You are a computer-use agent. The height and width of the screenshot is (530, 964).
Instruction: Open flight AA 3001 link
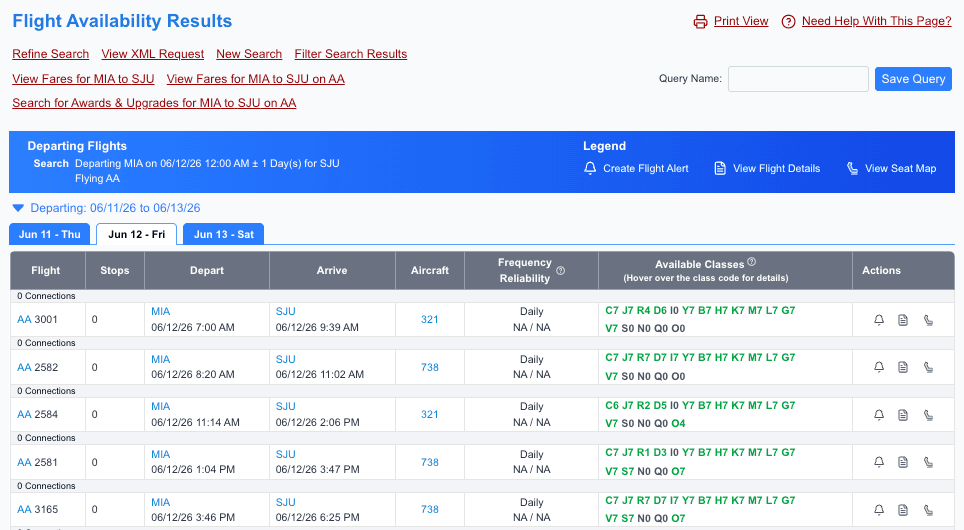click(24, 319)
